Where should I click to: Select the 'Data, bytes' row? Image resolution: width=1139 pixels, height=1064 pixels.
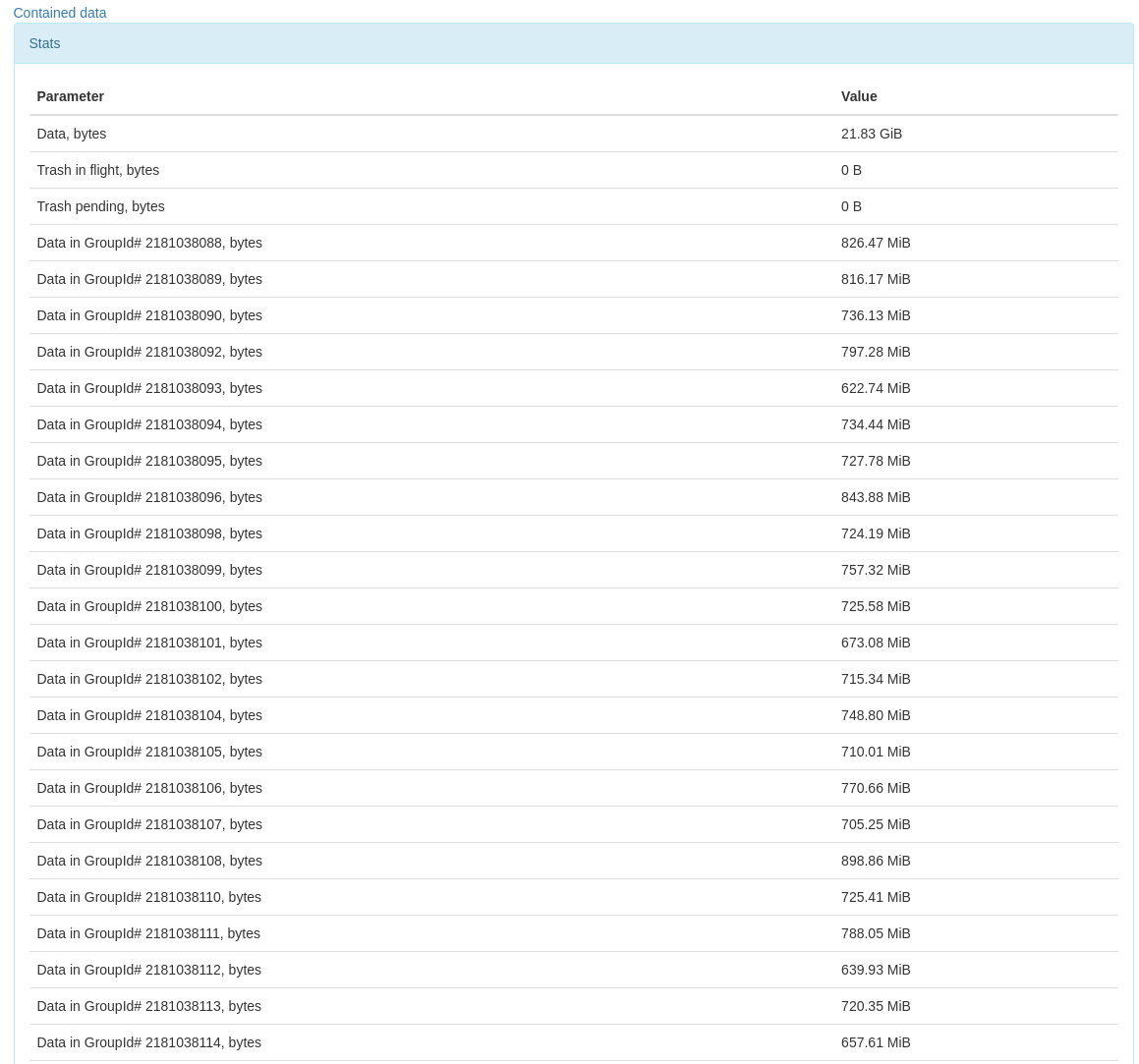(72, 134)
